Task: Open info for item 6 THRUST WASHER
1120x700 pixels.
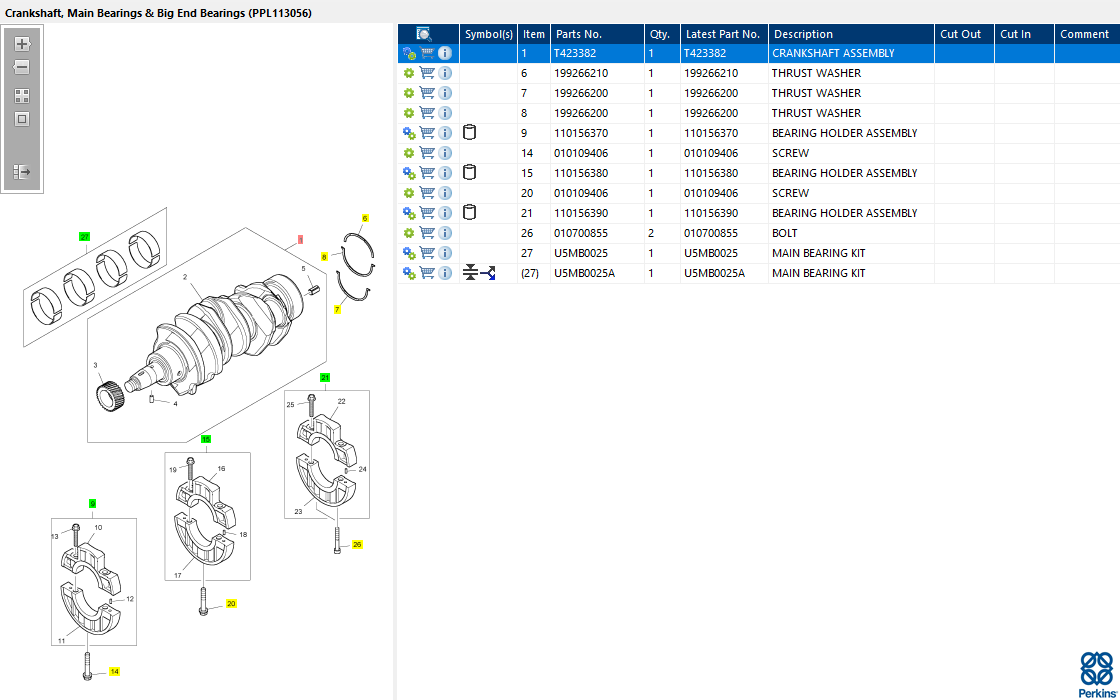Action: (445, 73)
